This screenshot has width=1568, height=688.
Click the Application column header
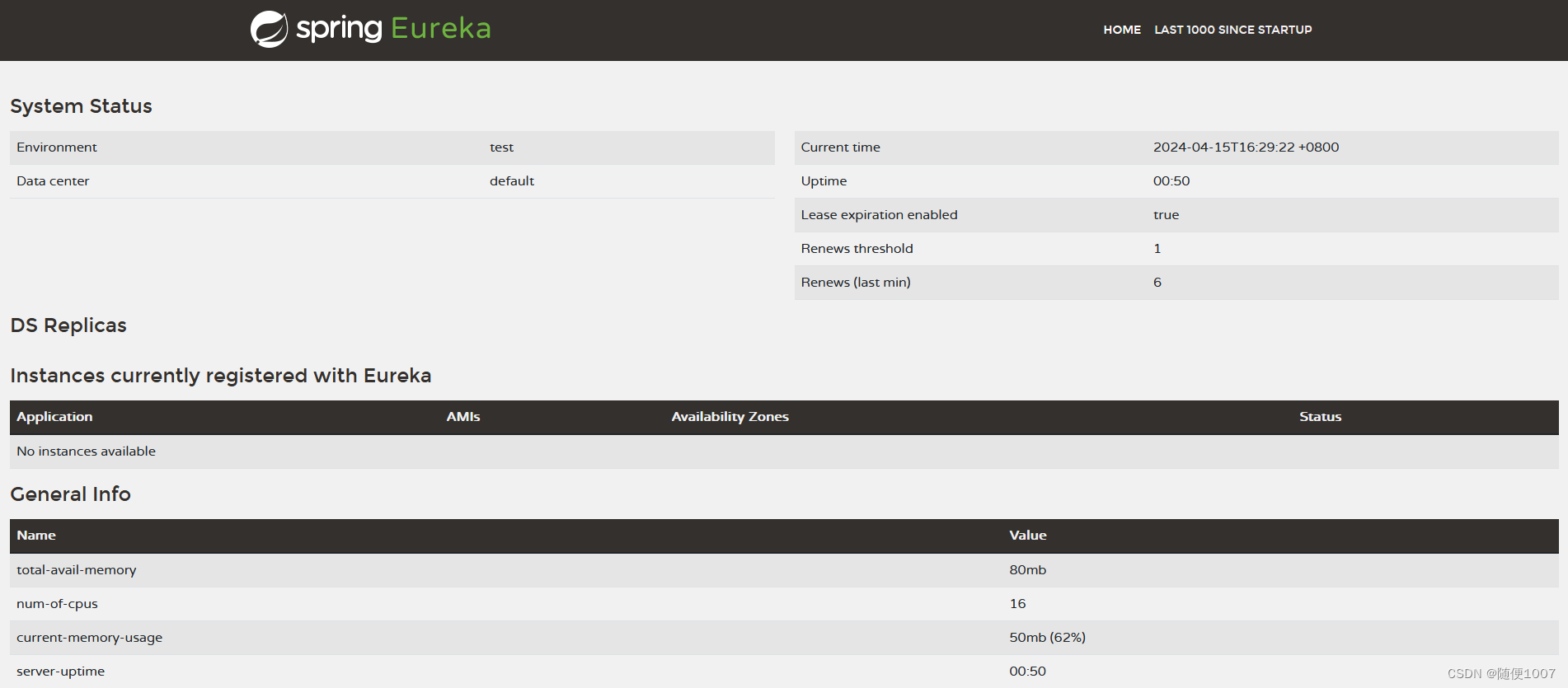(x=54, y=417)
